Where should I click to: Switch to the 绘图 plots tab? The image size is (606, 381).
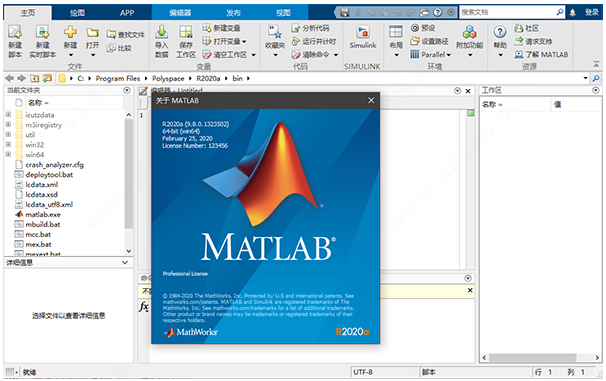(77, 13)
